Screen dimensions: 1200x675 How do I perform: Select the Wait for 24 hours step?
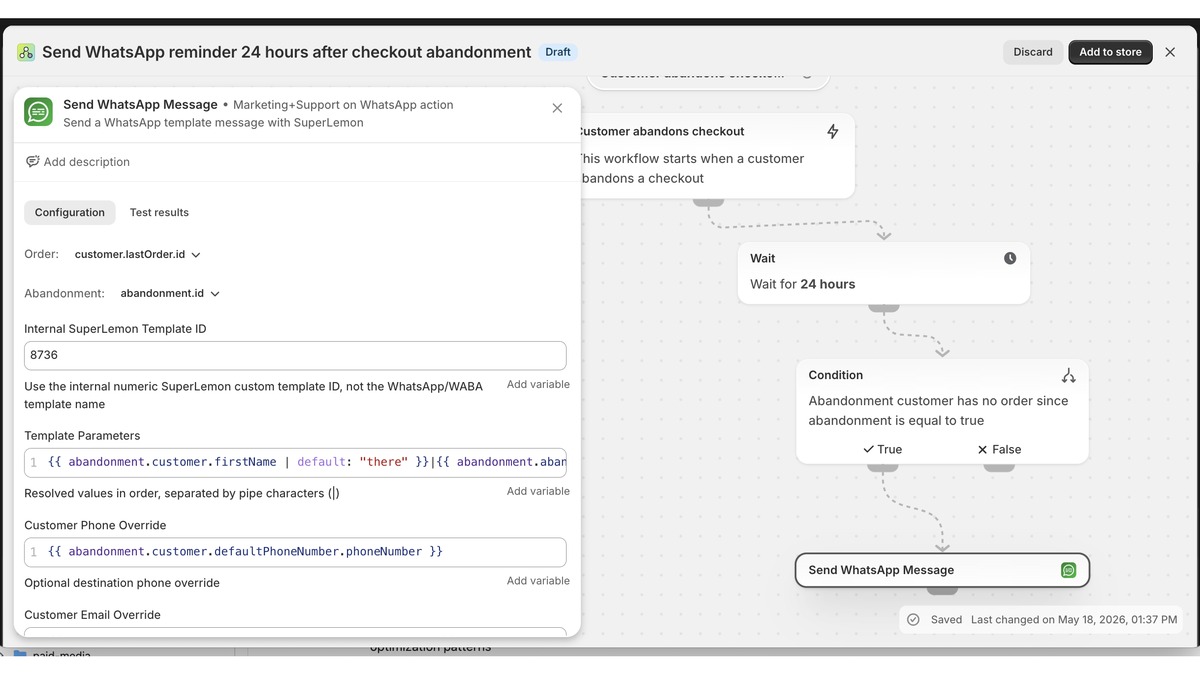(884, 272)
